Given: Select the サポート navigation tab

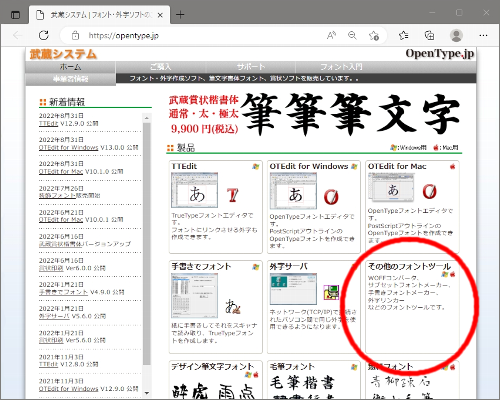Looking at the screenshot, I should coord(251,67).
